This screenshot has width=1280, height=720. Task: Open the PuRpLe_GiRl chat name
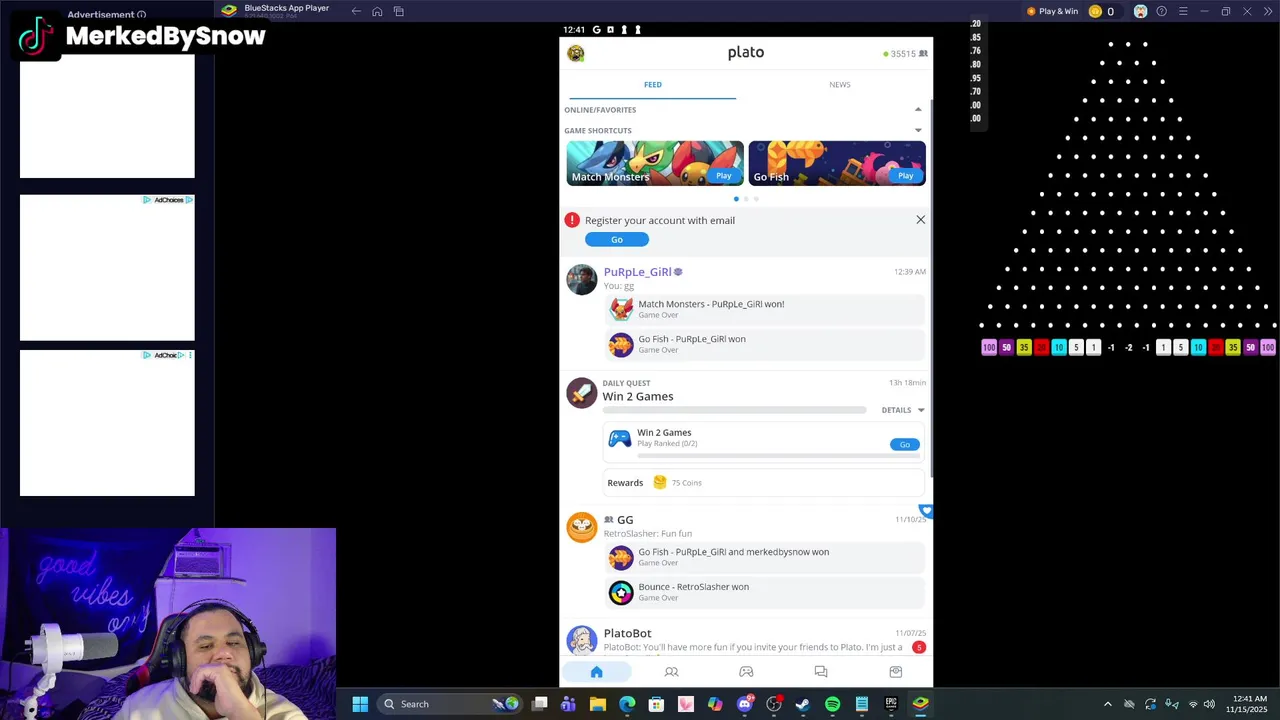click(637, 272)
